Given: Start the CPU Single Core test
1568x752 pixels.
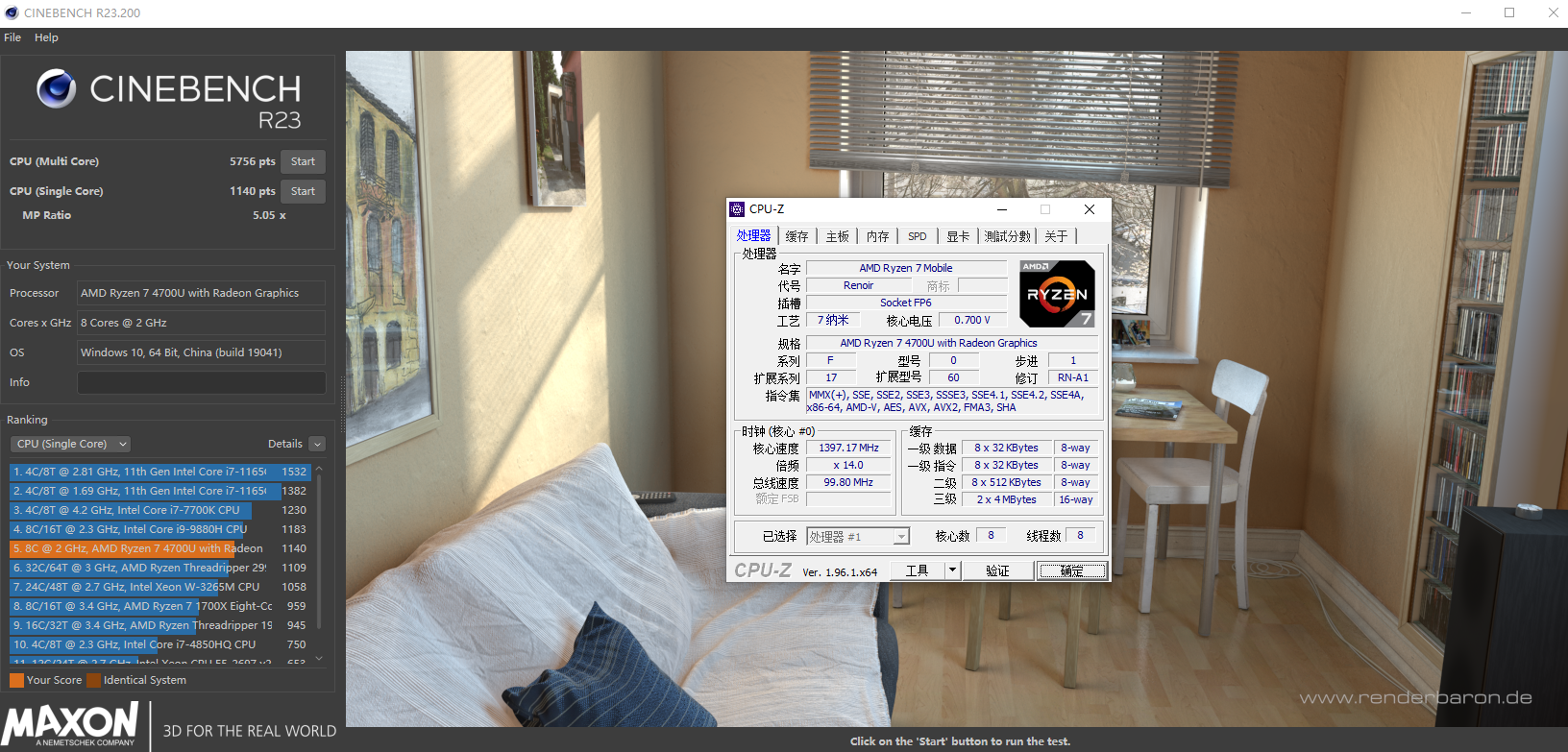Looking at the screenshot, I should [303, 191].
